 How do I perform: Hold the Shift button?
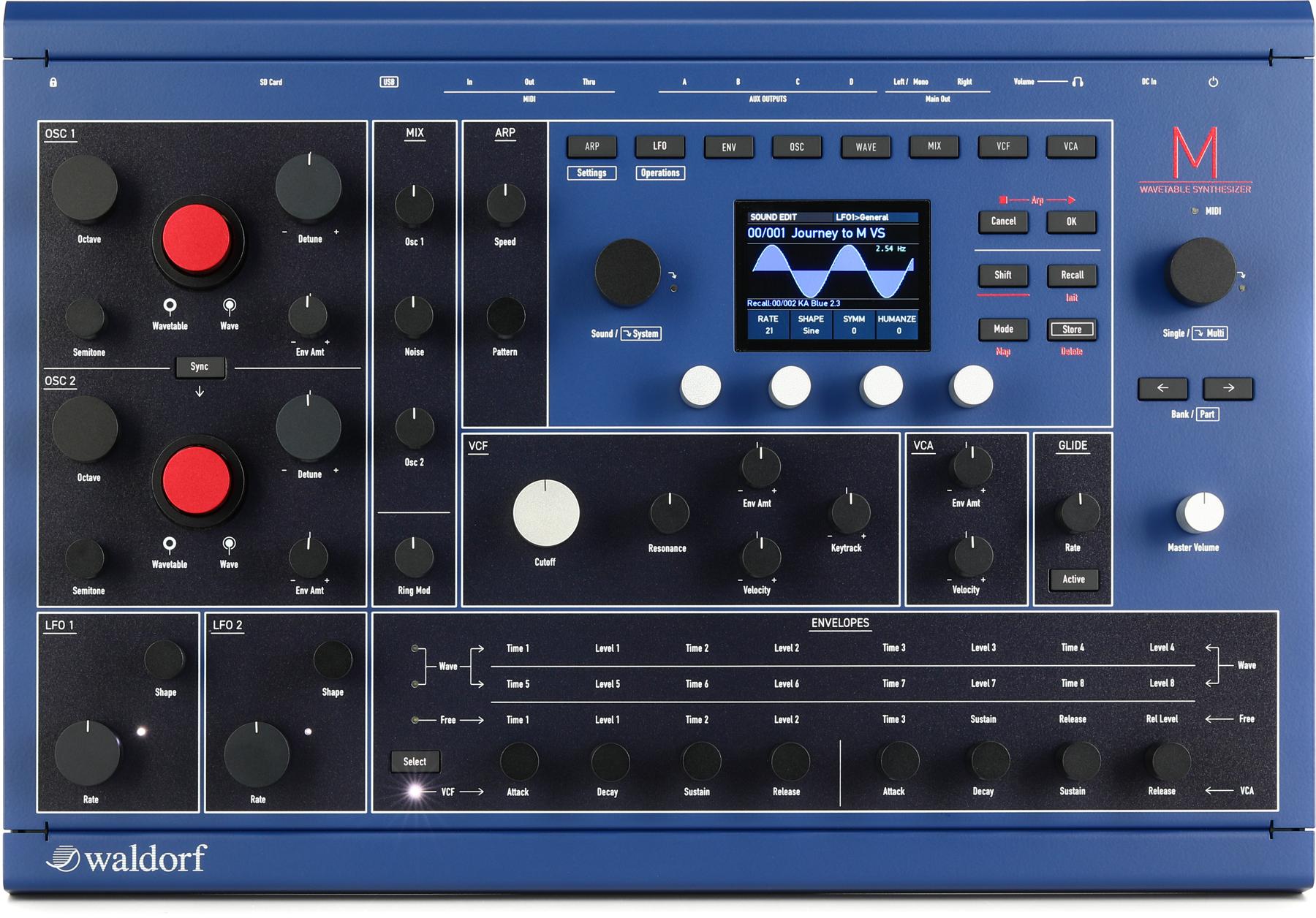[x=1003, y=275]
